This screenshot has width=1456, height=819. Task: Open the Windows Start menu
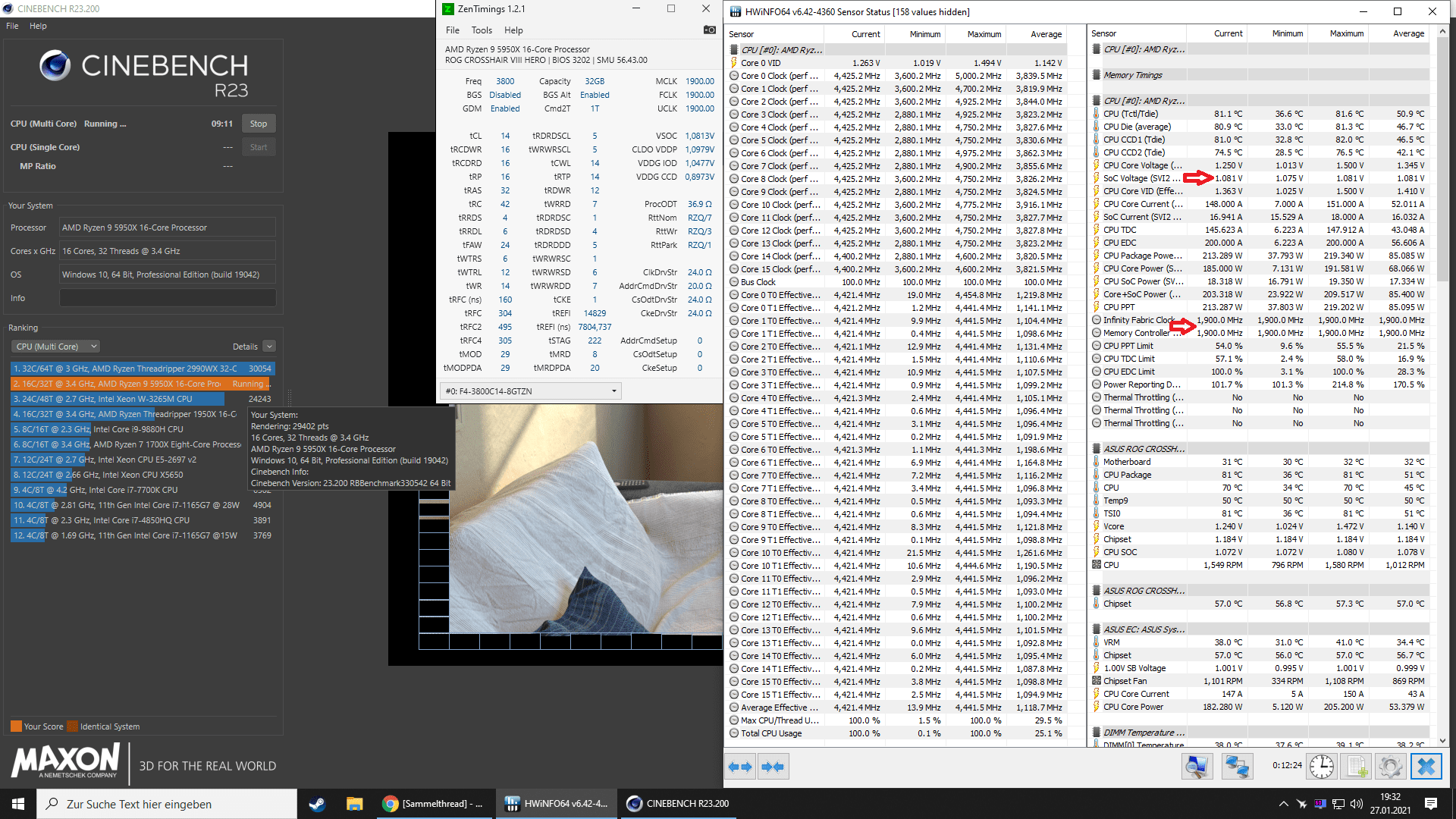18,804
